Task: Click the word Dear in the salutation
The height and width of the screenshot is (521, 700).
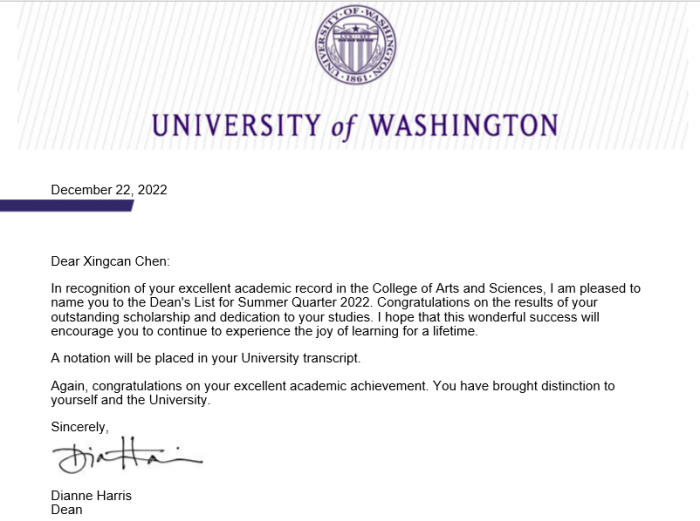Action: pyautogui.click(x=66, y=262)
